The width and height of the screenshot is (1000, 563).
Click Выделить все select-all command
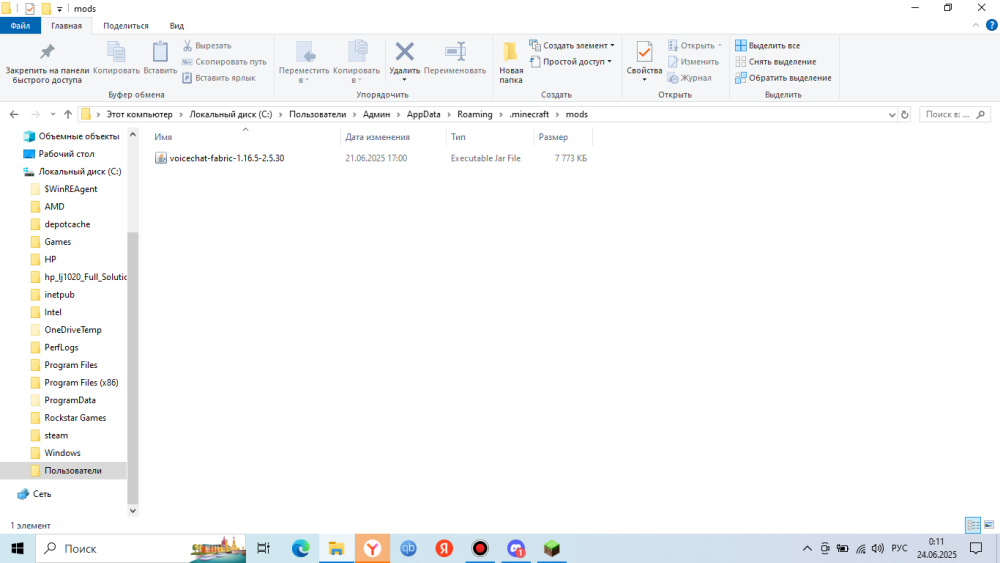point(767,45)
